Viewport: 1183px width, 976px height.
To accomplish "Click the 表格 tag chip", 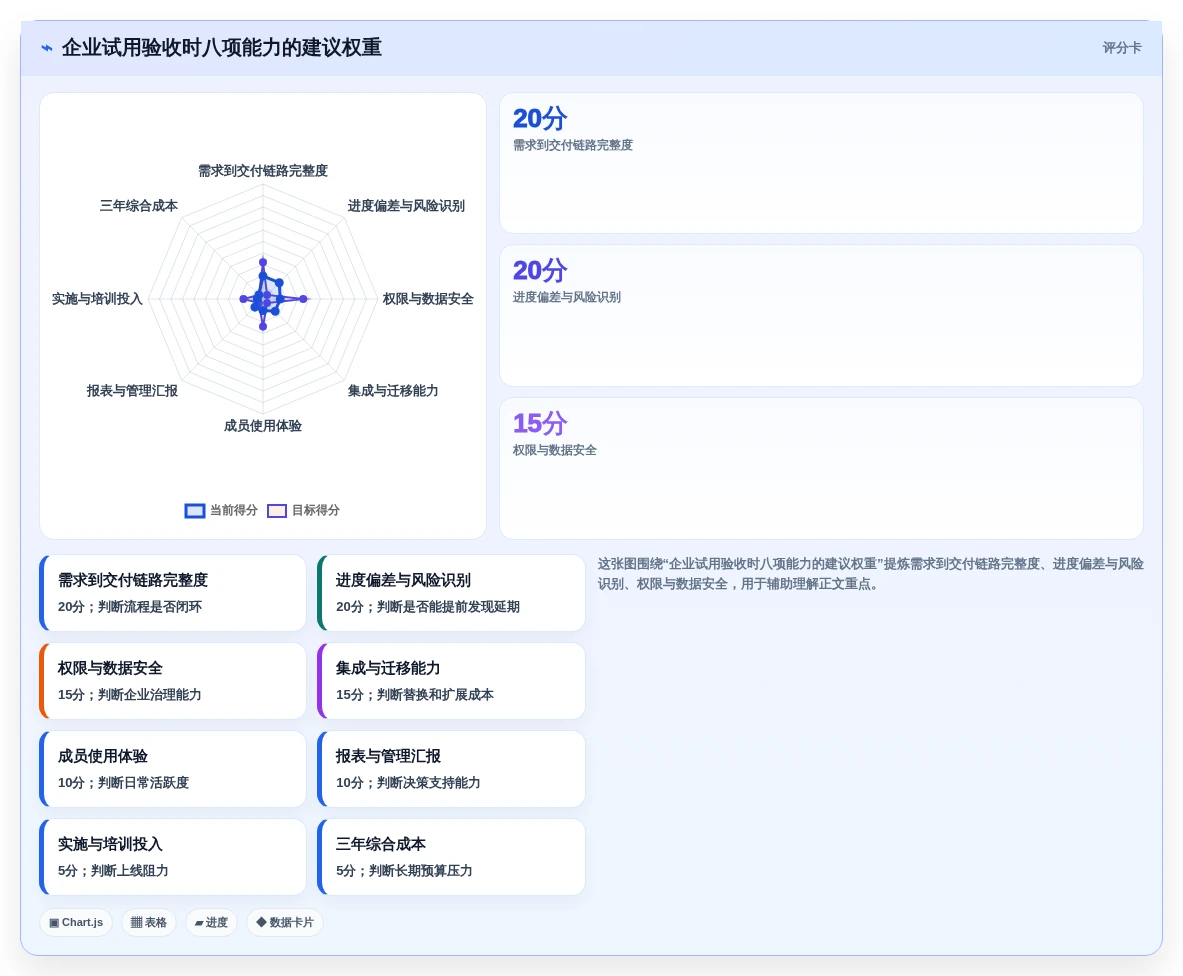I will 149,922.
